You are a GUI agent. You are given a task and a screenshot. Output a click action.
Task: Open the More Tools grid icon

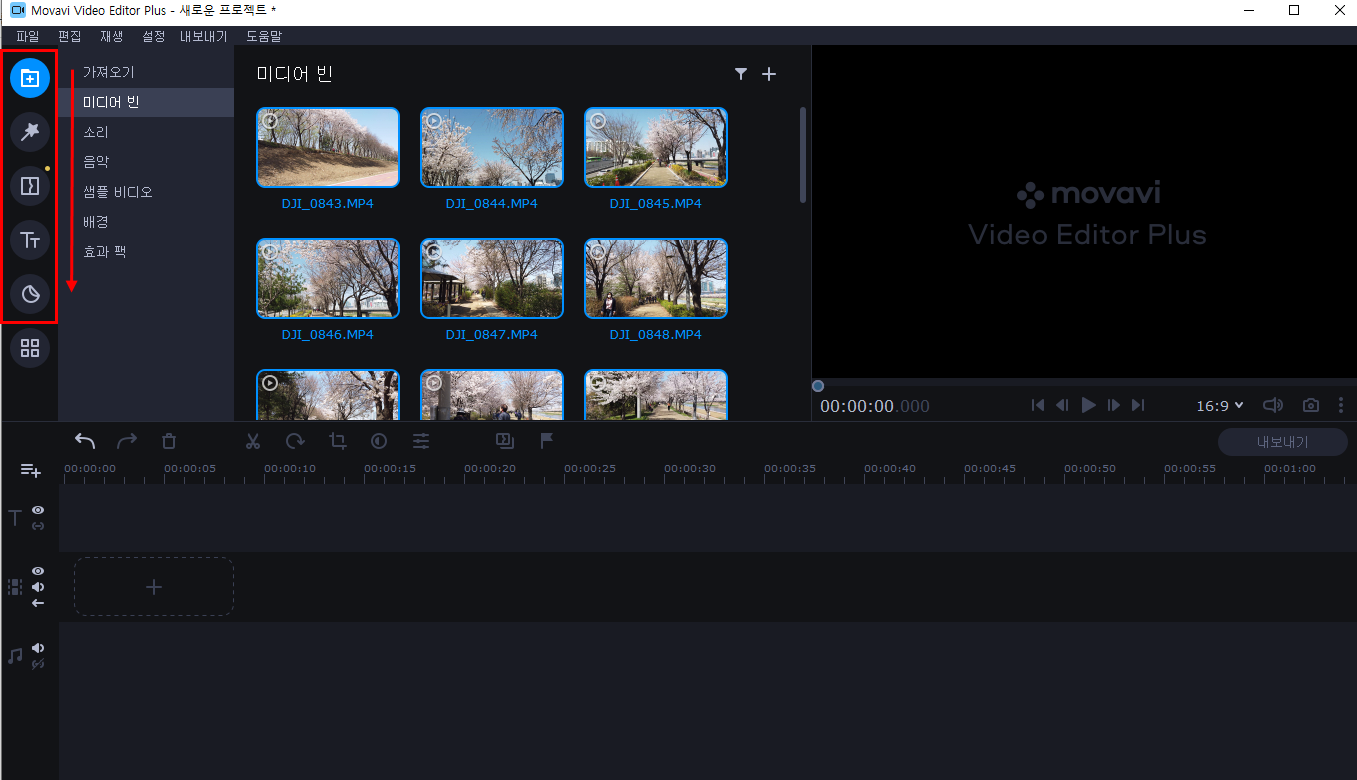pos(30,348)
